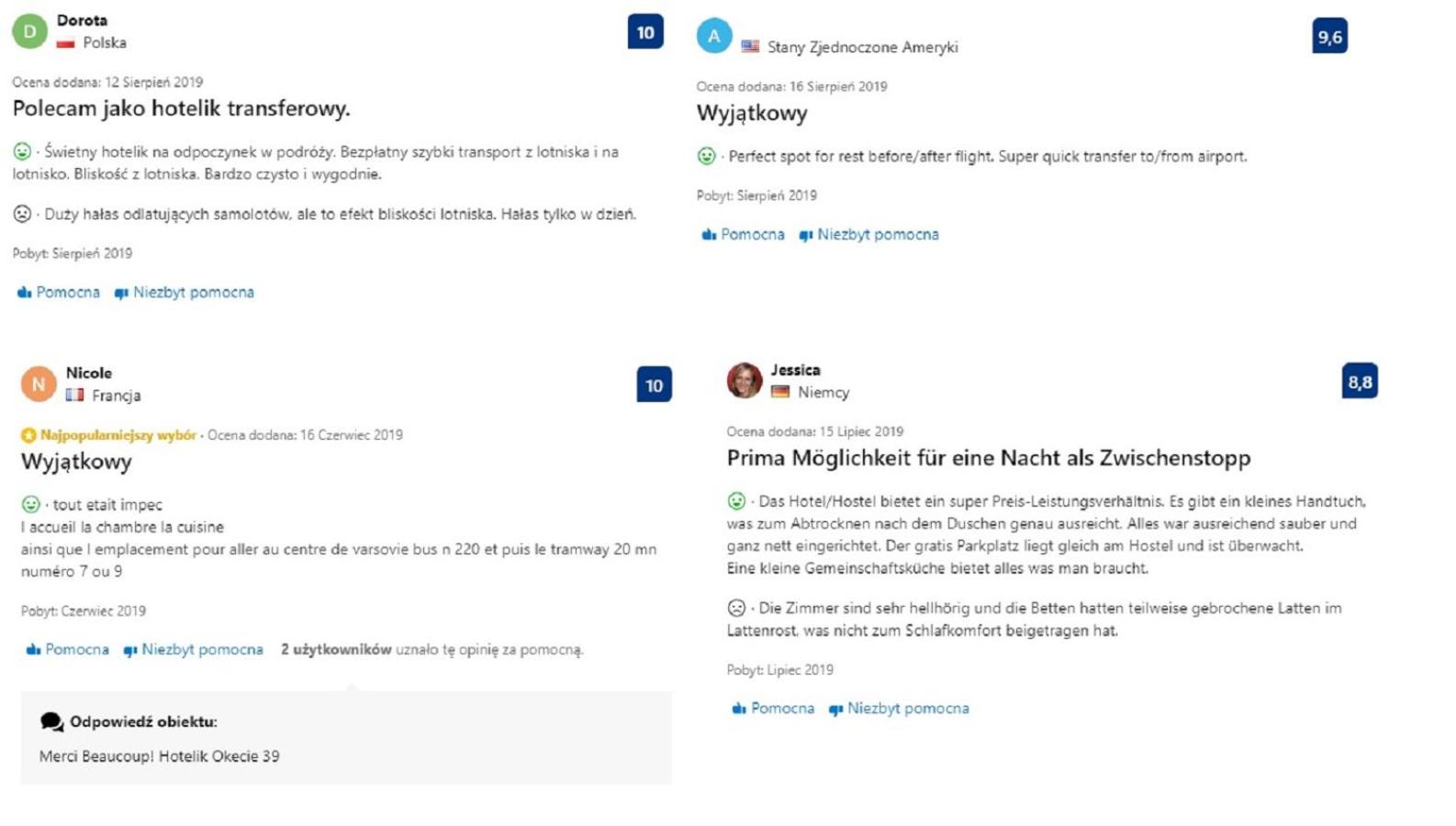Mark Dorota's review as Niezbyt pomocna

click(184, 292)
